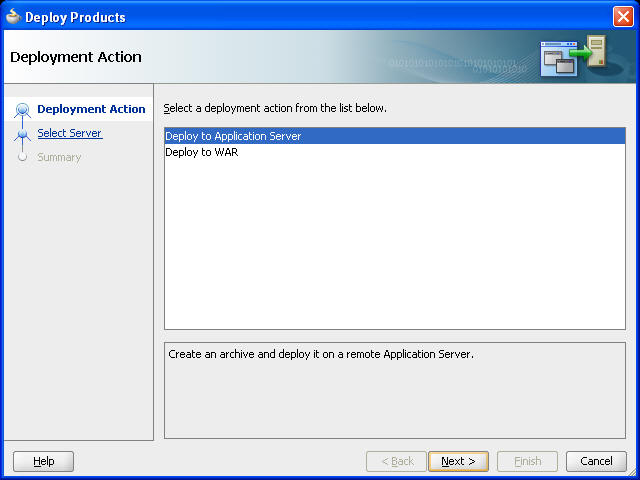Click the archive description text box
This screenshot has height=480, width=640.
point(395,390)
